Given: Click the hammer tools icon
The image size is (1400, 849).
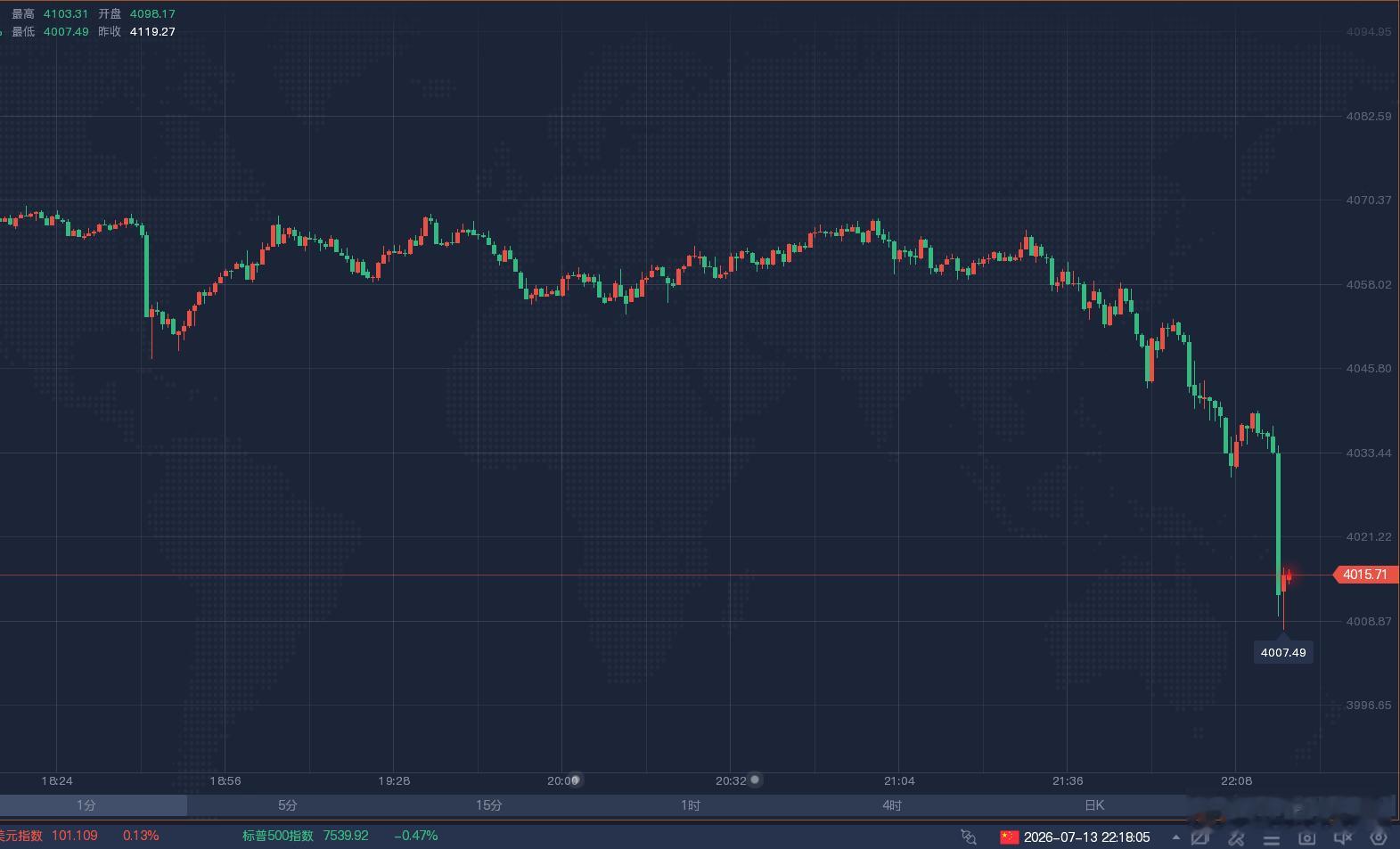Looking at the screenshot, I should pos(1236,837).
